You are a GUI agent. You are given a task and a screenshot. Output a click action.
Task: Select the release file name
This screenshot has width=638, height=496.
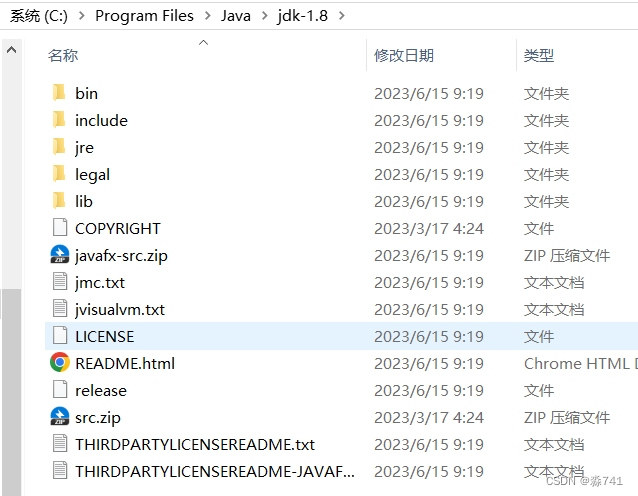coord(101,391)
